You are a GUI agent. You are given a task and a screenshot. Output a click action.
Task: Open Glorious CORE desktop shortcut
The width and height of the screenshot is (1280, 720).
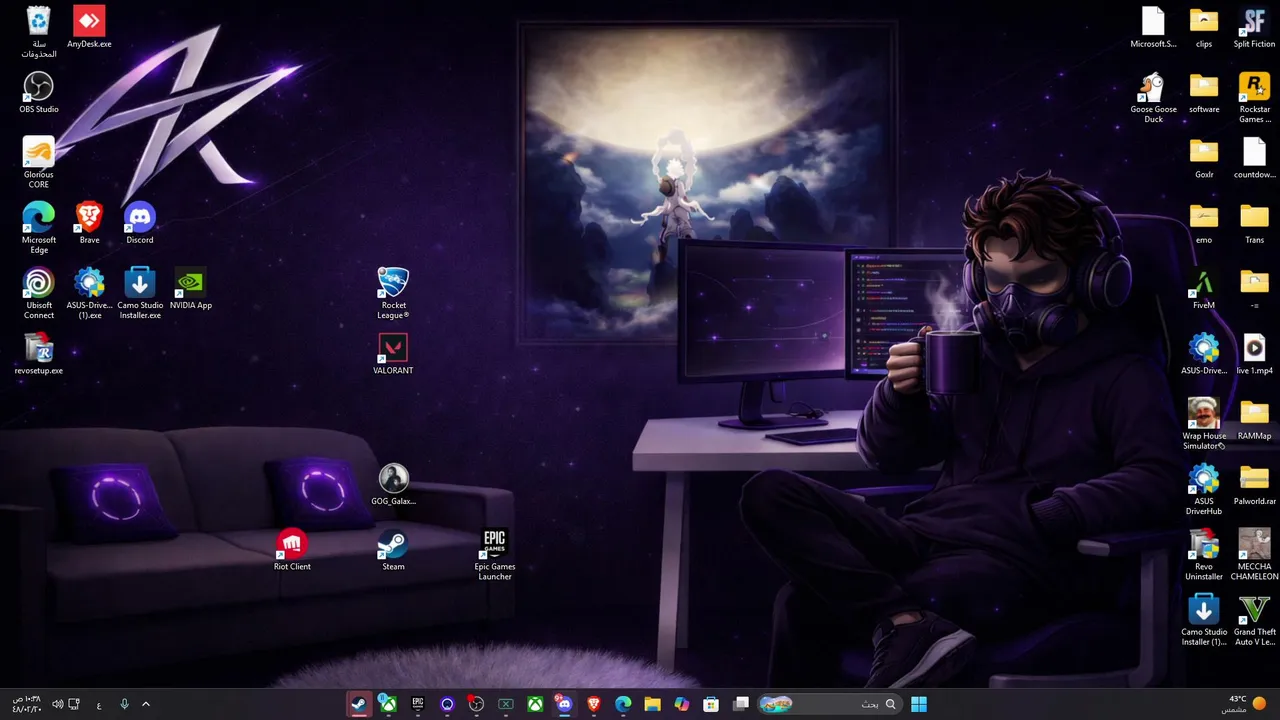pos(38,163)
